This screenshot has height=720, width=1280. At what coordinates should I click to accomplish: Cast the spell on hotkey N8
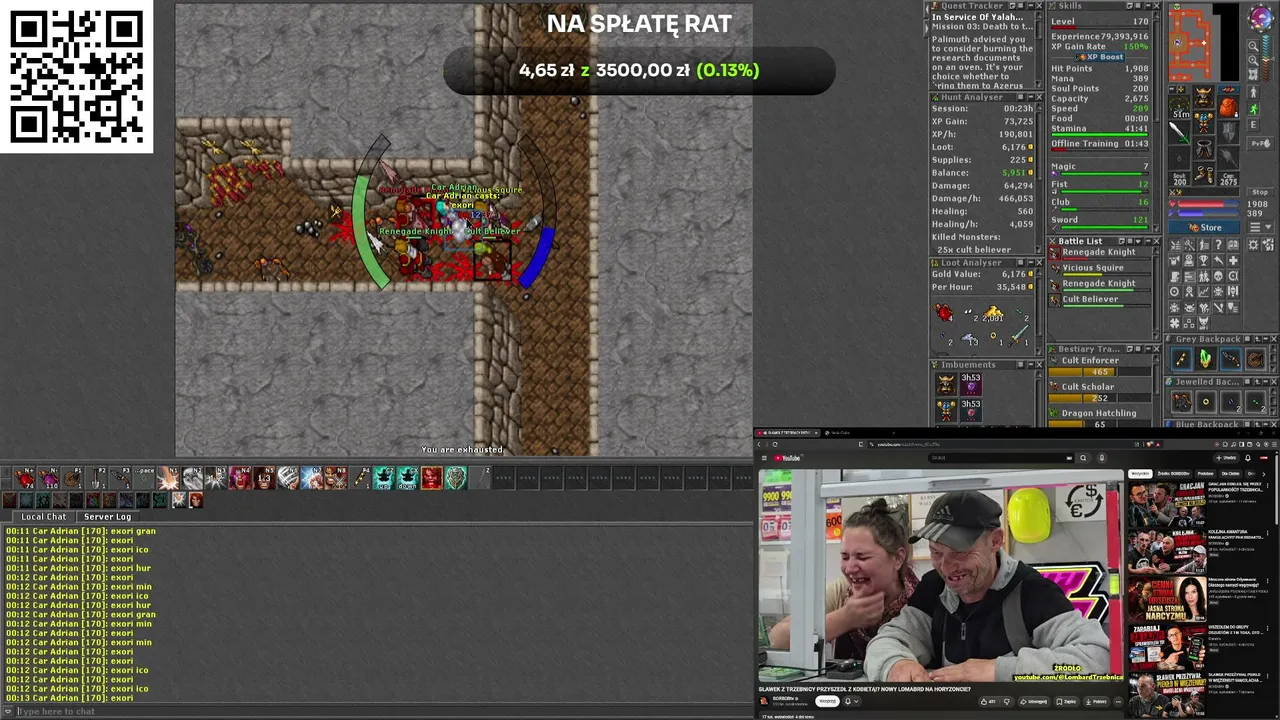336,479
